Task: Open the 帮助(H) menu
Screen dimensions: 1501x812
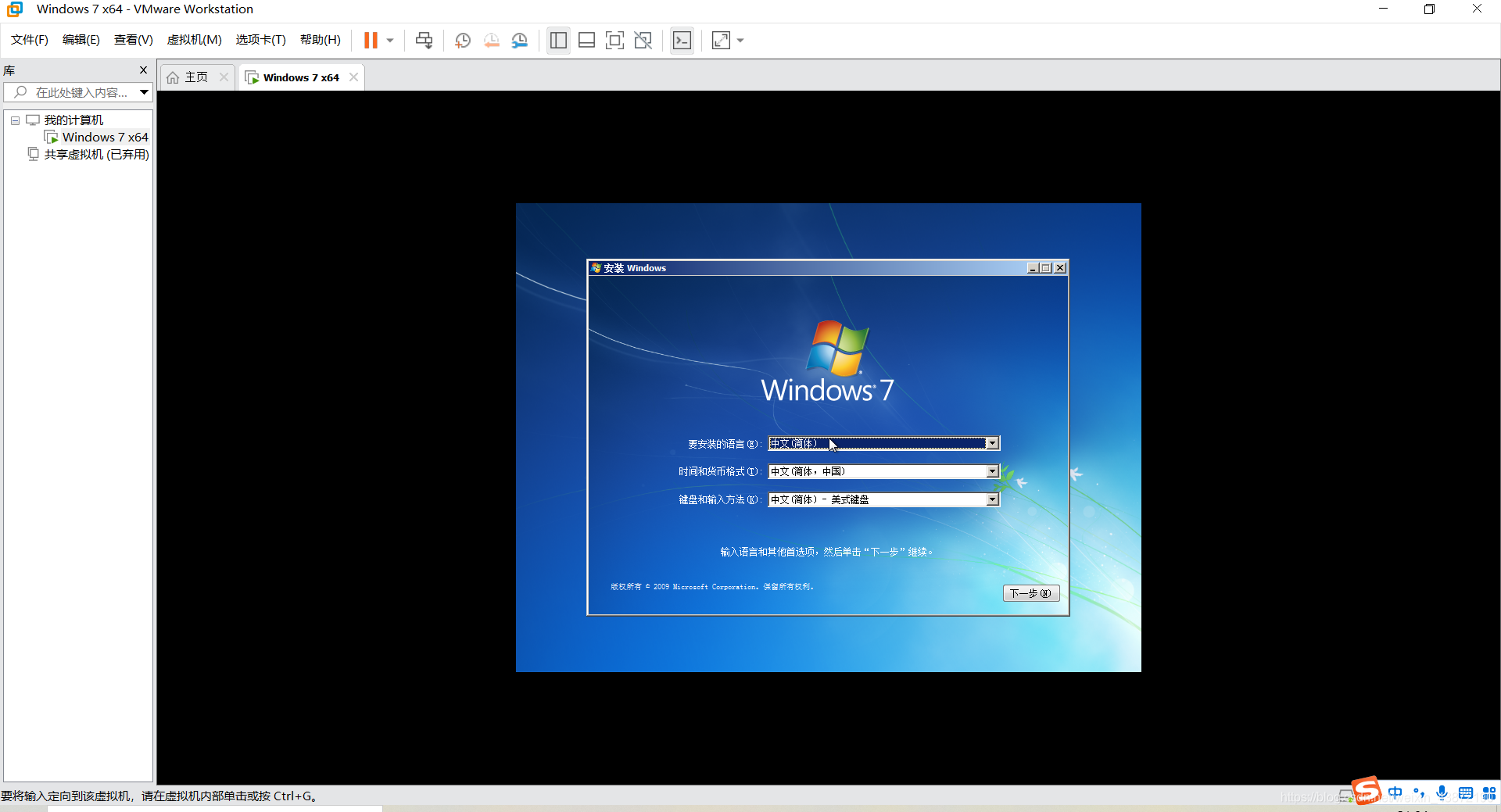Action: (321, 40)
